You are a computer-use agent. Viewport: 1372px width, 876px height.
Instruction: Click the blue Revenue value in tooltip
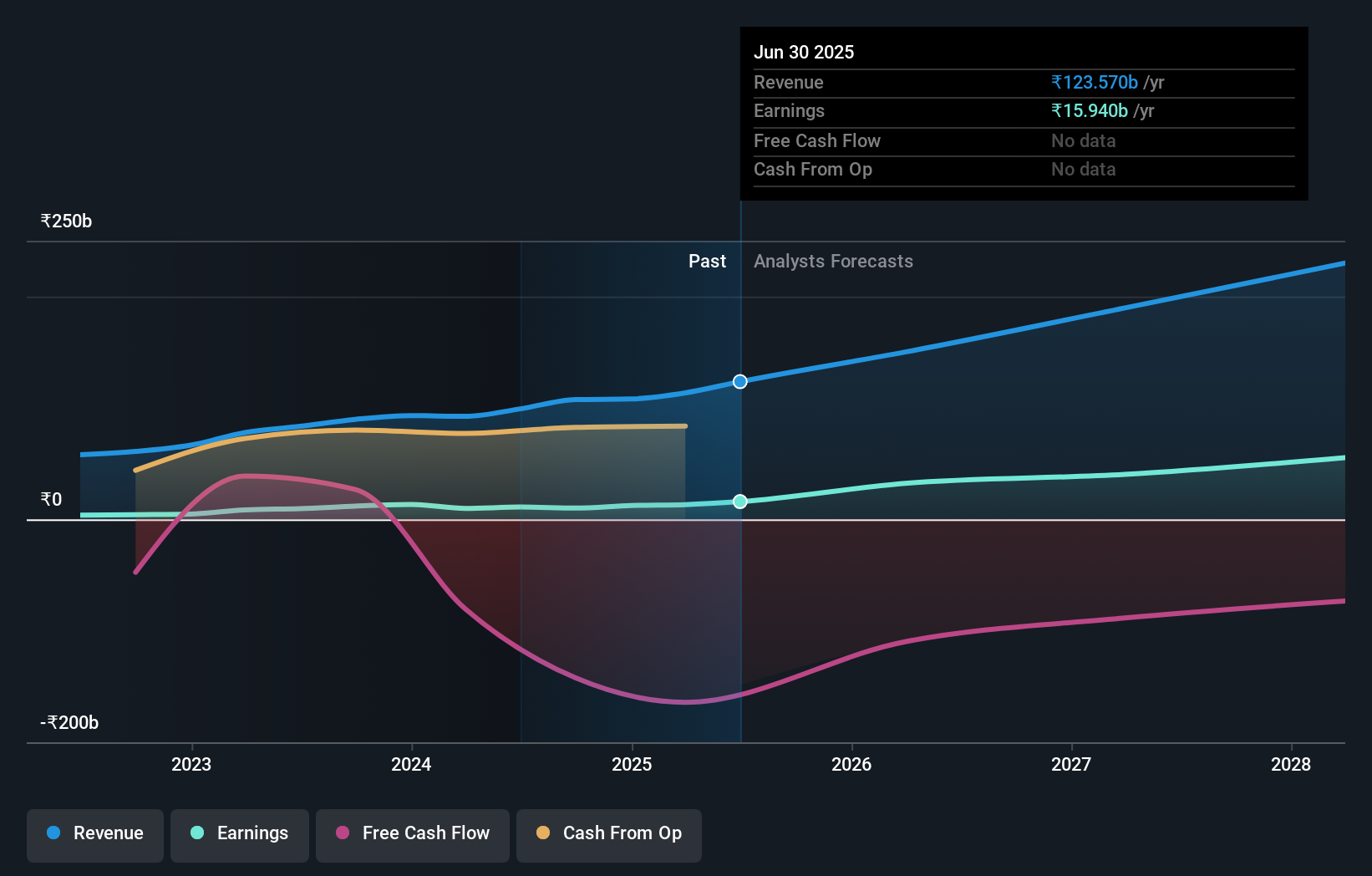[1094, 83]
